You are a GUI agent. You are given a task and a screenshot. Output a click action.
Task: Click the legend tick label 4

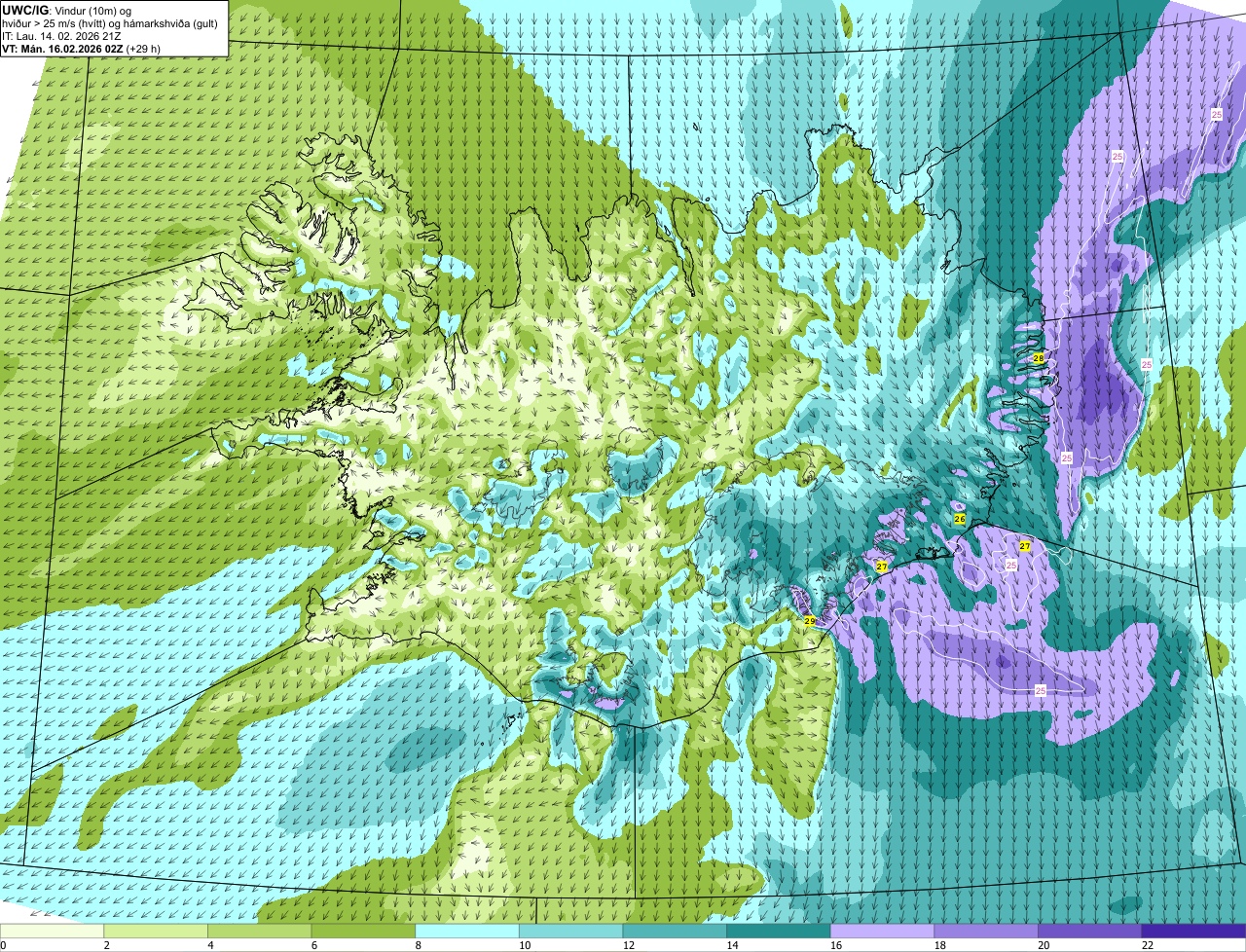pos(210,945)
